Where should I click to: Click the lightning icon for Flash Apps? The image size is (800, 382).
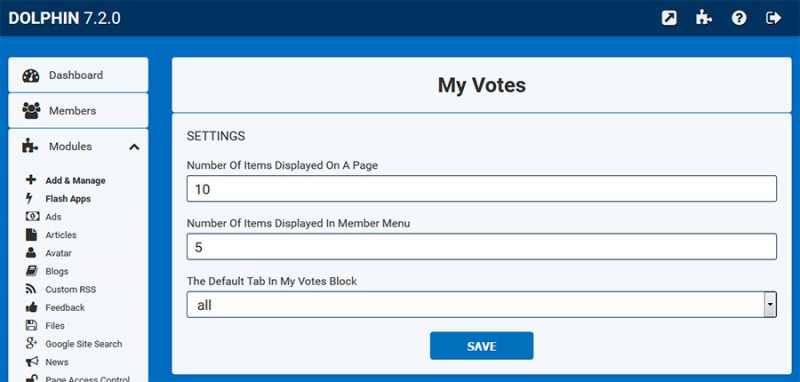click(x=30, y=198)
